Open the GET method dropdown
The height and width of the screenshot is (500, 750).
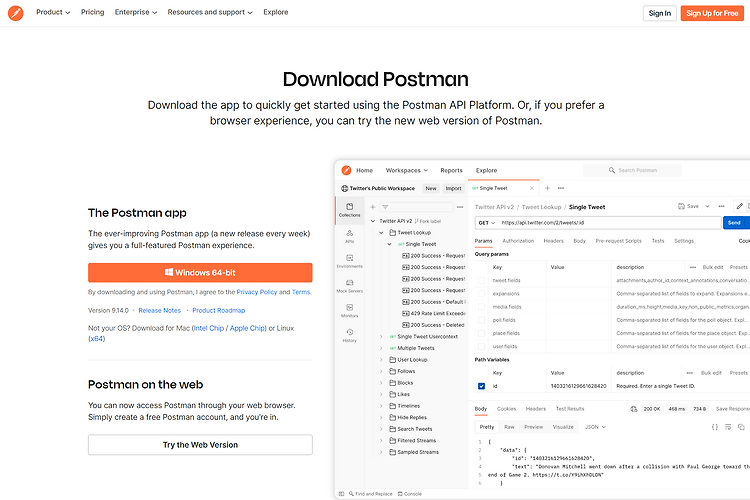point(487,223)
